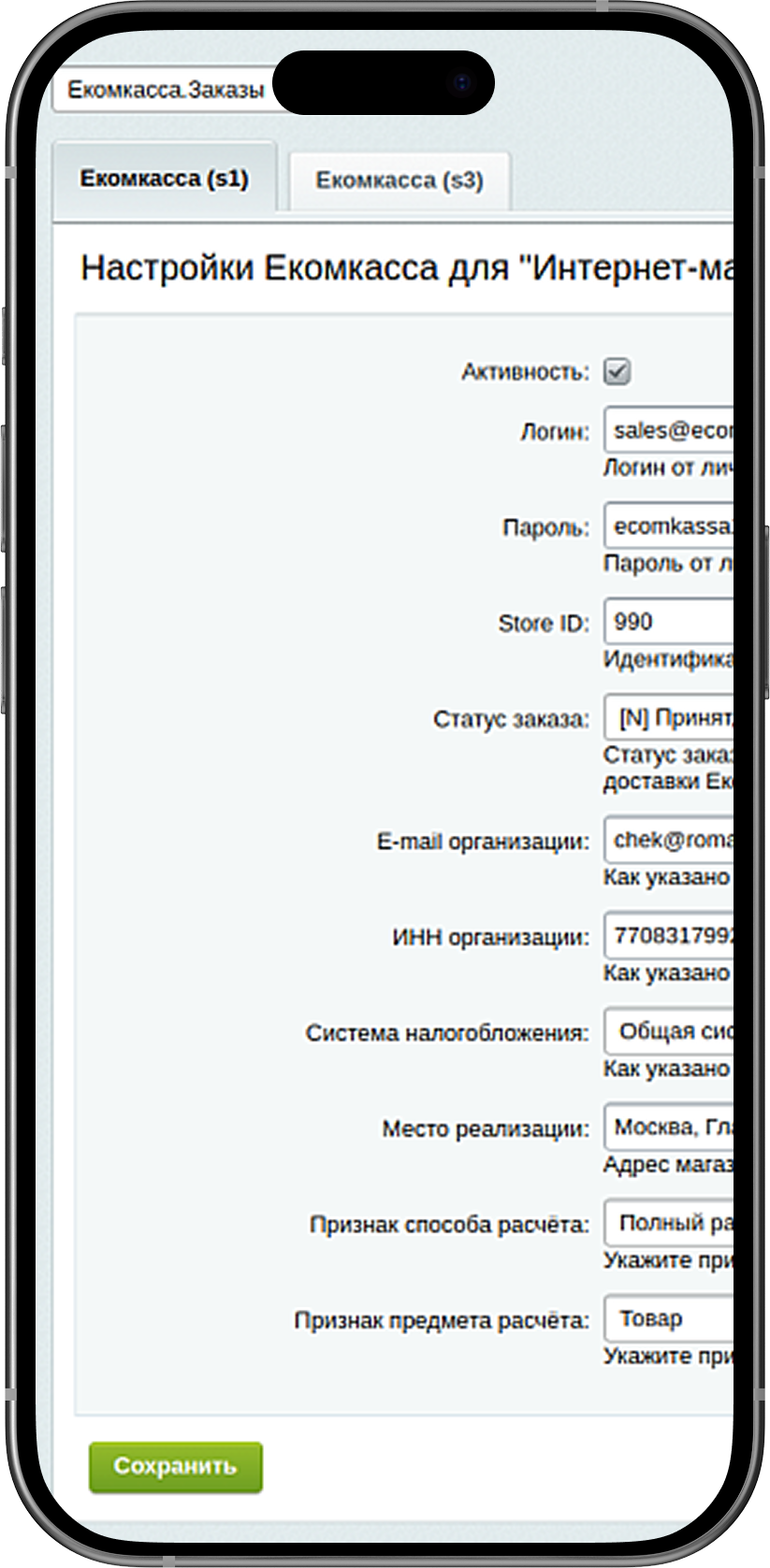Click Идентифика hint under Store ID

[668, 660]
